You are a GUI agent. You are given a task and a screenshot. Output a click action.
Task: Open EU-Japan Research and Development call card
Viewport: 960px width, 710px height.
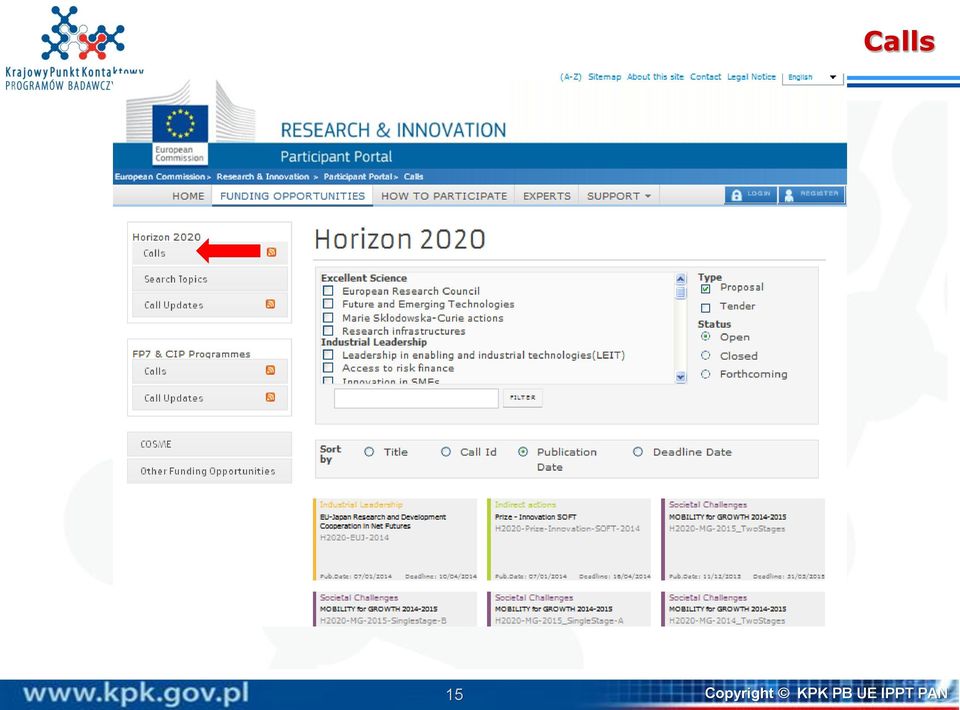[395, 539]
